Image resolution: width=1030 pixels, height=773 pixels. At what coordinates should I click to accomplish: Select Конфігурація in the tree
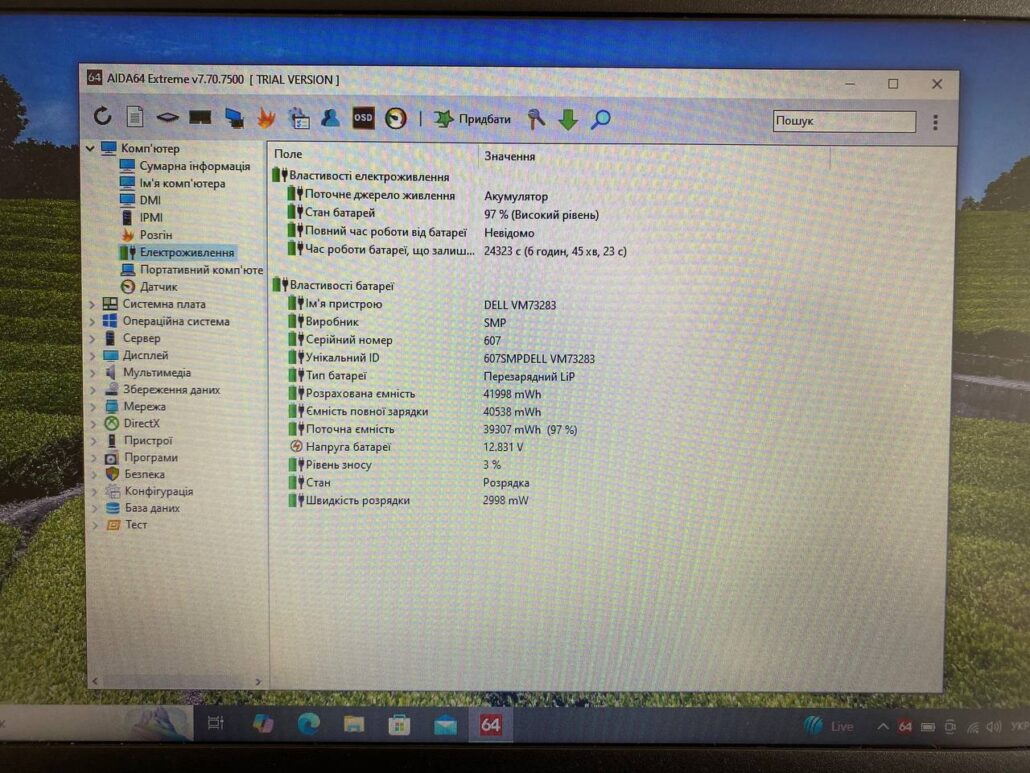click(x=158, y=491)
